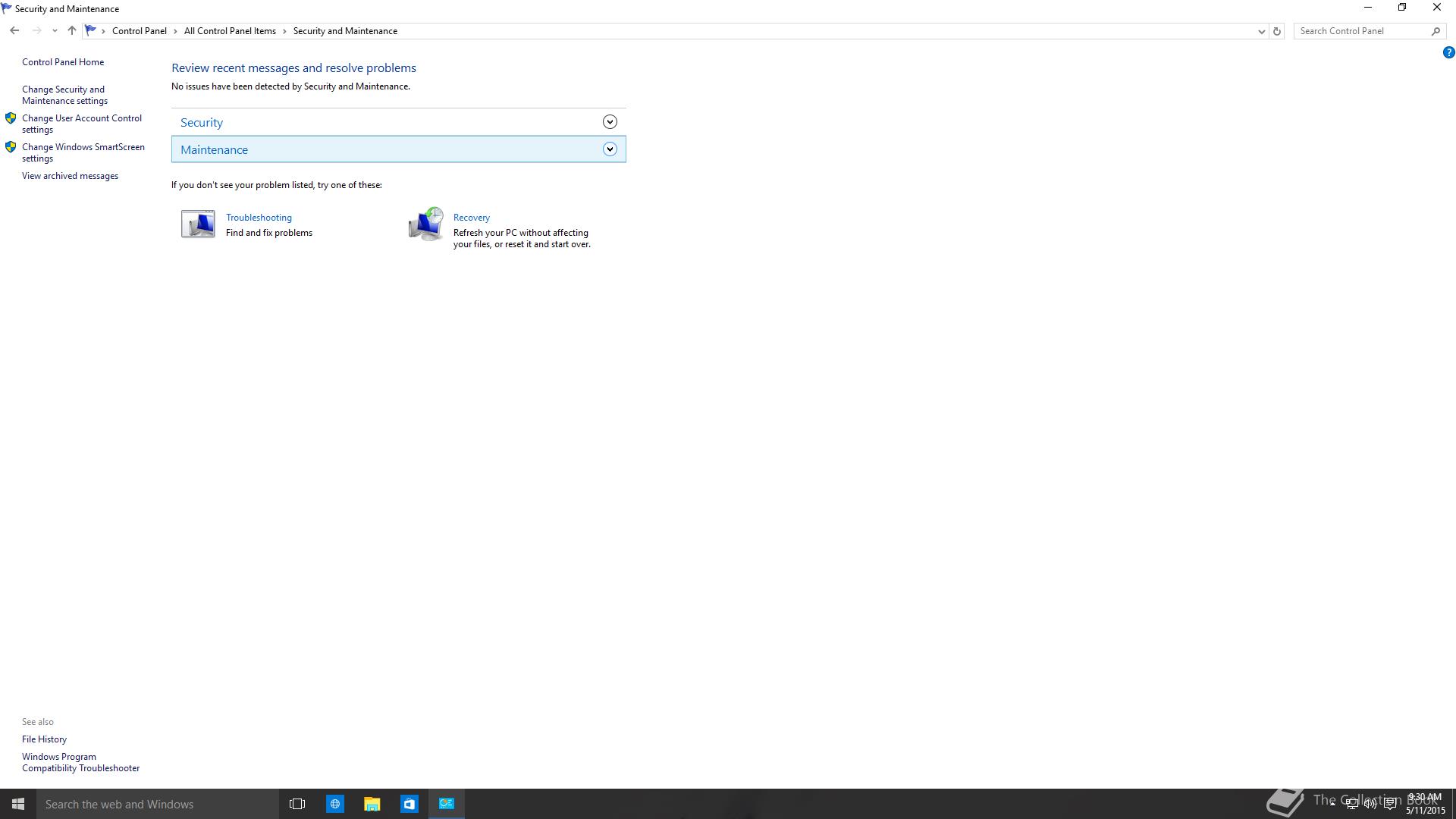1456x819 pixels.
Task: Open Task View on the taskbar
Action: click(297, 804)
